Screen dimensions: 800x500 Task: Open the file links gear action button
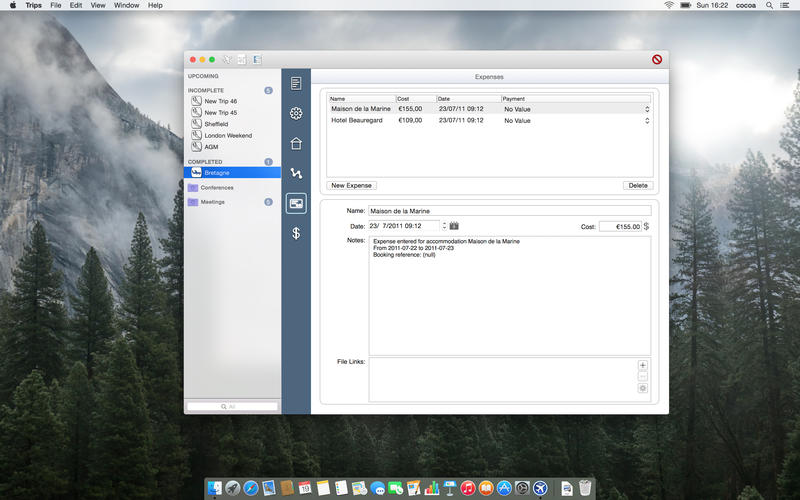coord(642,388)
